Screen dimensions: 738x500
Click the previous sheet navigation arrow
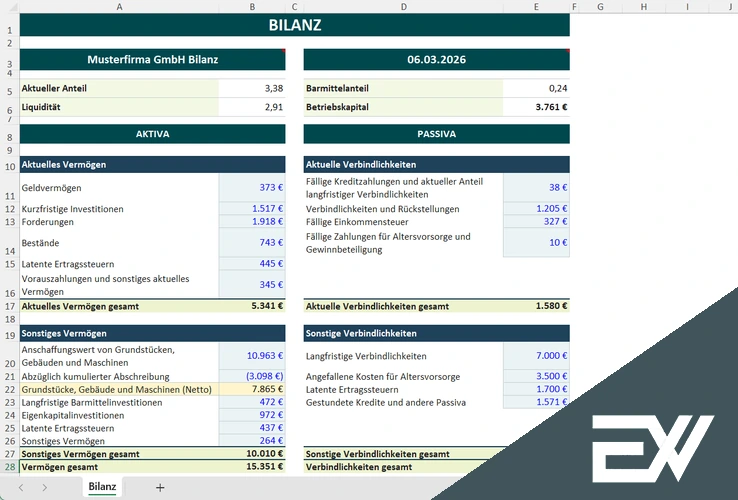[x=19, y=487]
